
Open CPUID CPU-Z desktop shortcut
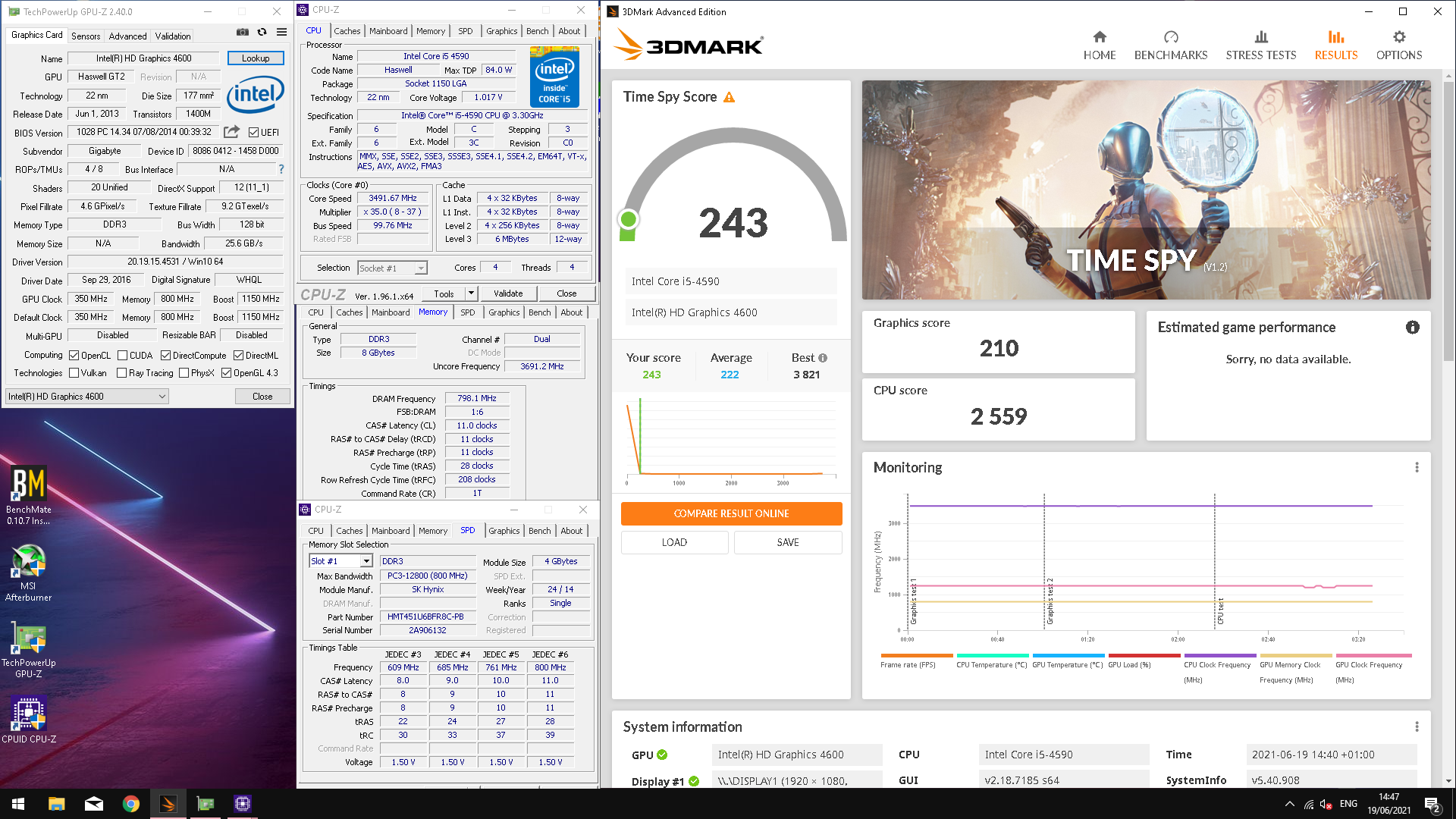click(x=29, y=719)
